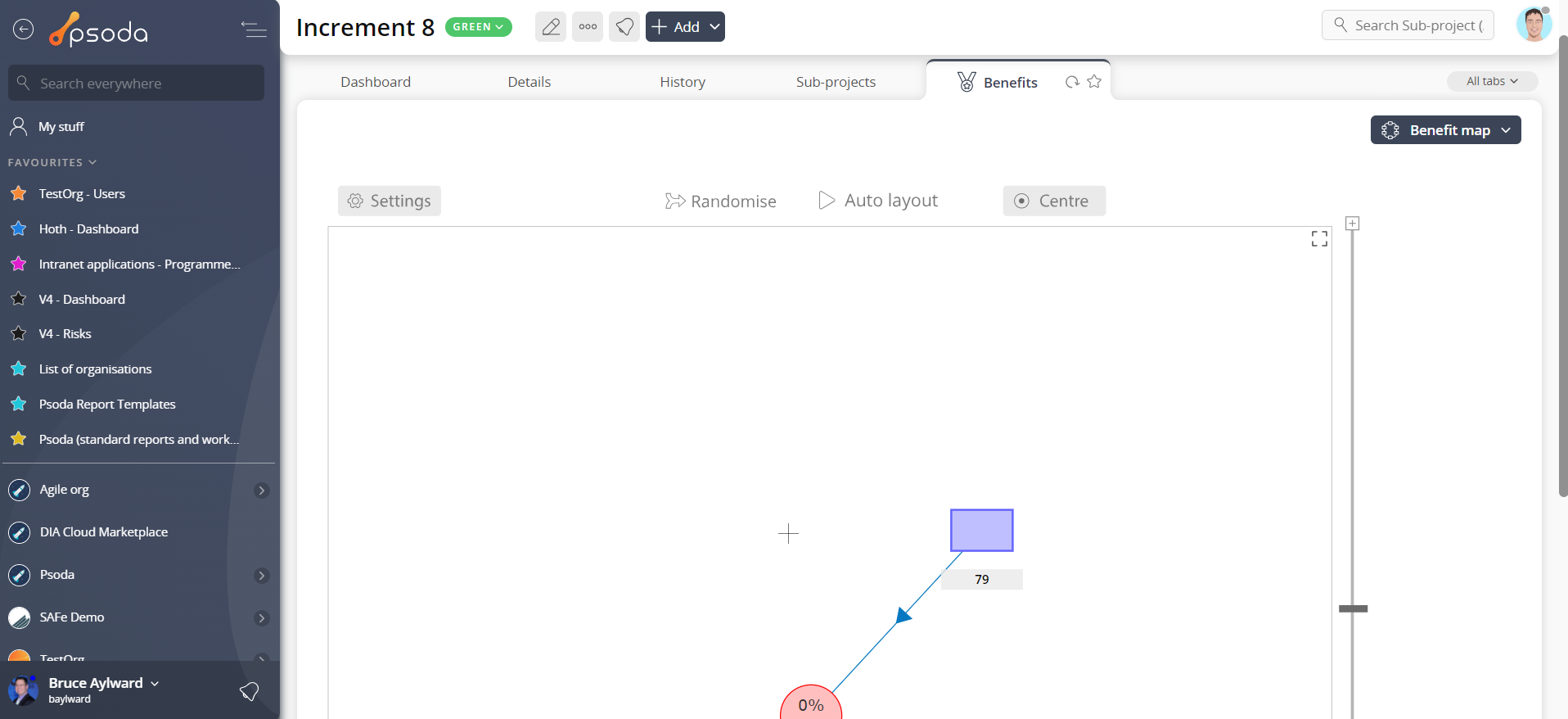This screenshot has height=719, width=1568.
Task: Refresh the Benefits tab
Action: (1072, 82)
